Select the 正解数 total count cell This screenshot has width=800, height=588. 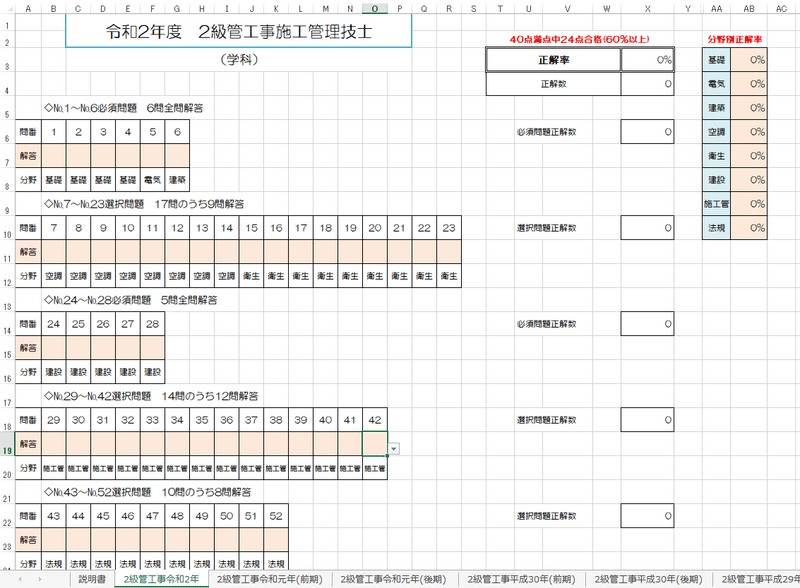[x=648, y=84]
